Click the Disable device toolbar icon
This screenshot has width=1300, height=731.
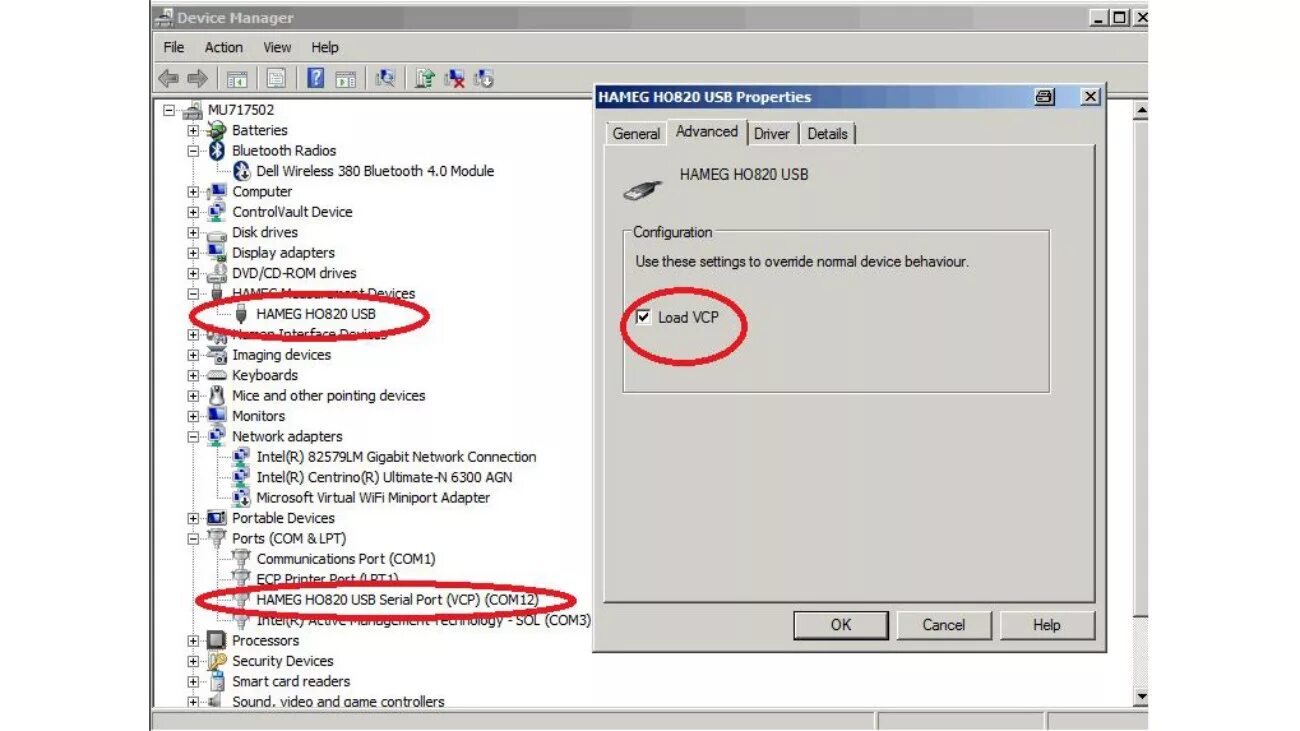click(484, 79)
